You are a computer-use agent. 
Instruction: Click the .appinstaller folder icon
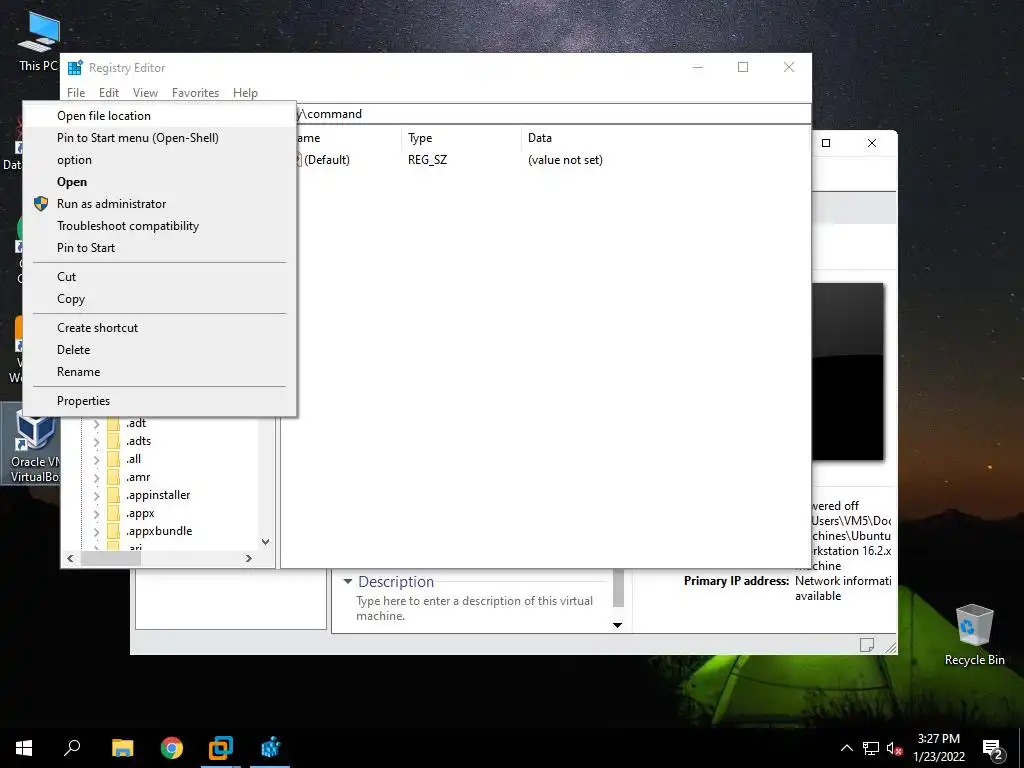click(114, 495)
